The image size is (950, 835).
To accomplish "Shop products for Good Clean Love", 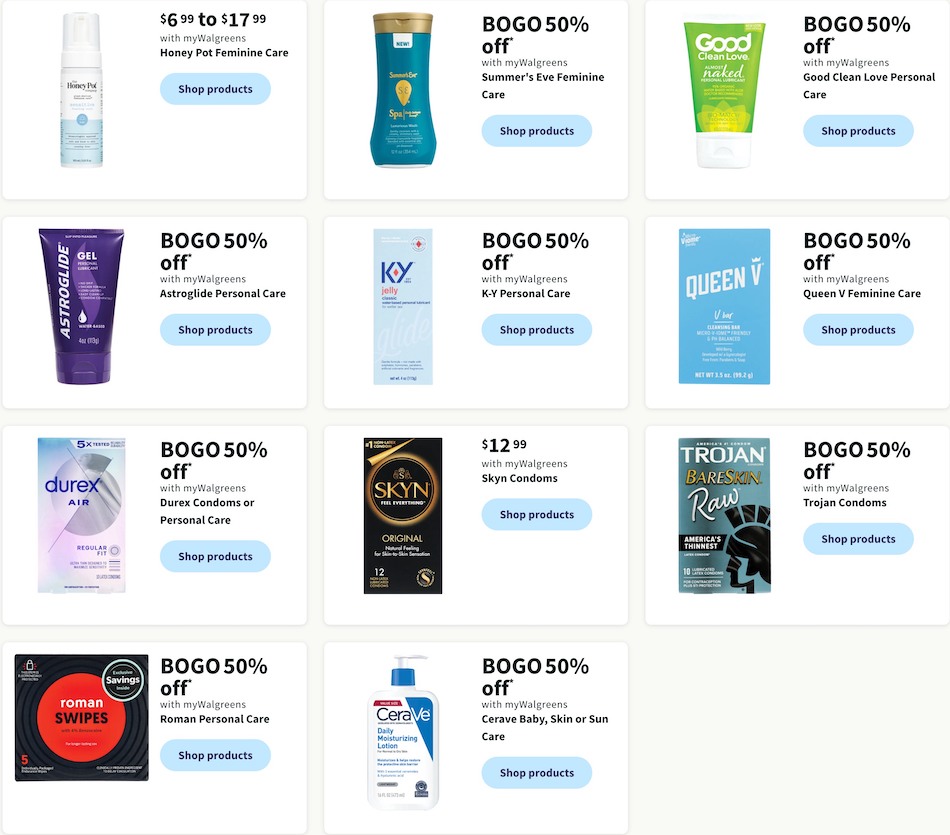I will pyautogui.click(x=858, y=131).
